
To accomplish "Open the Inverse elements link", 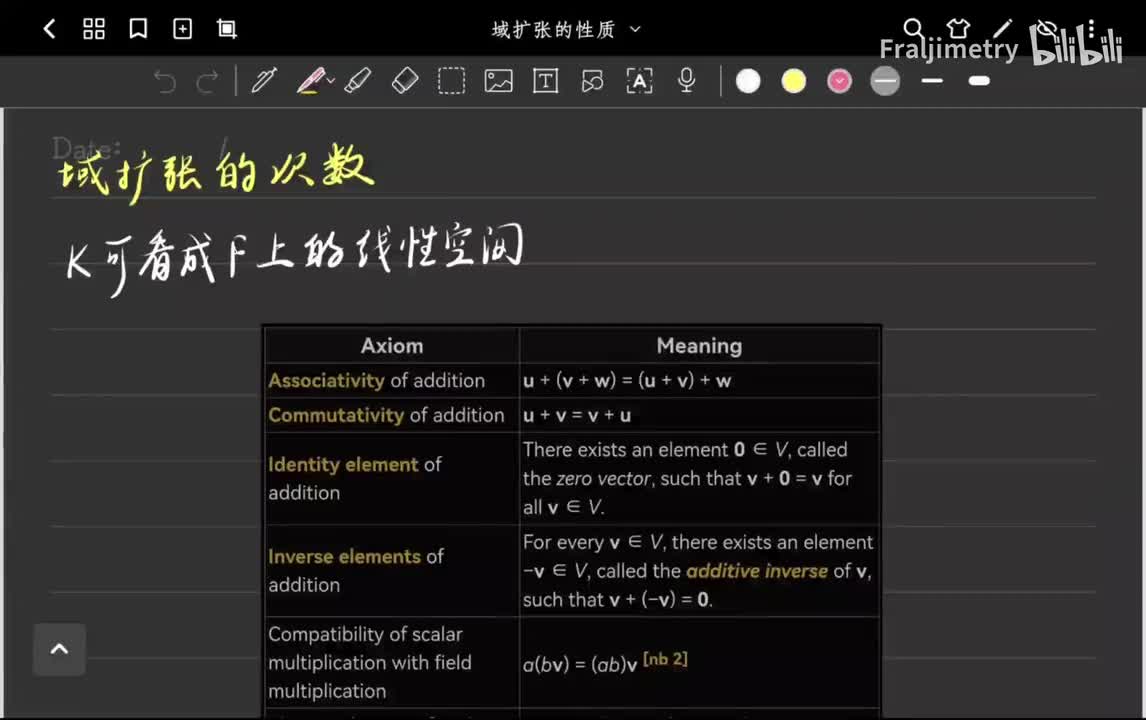I will tap(344, 556).
